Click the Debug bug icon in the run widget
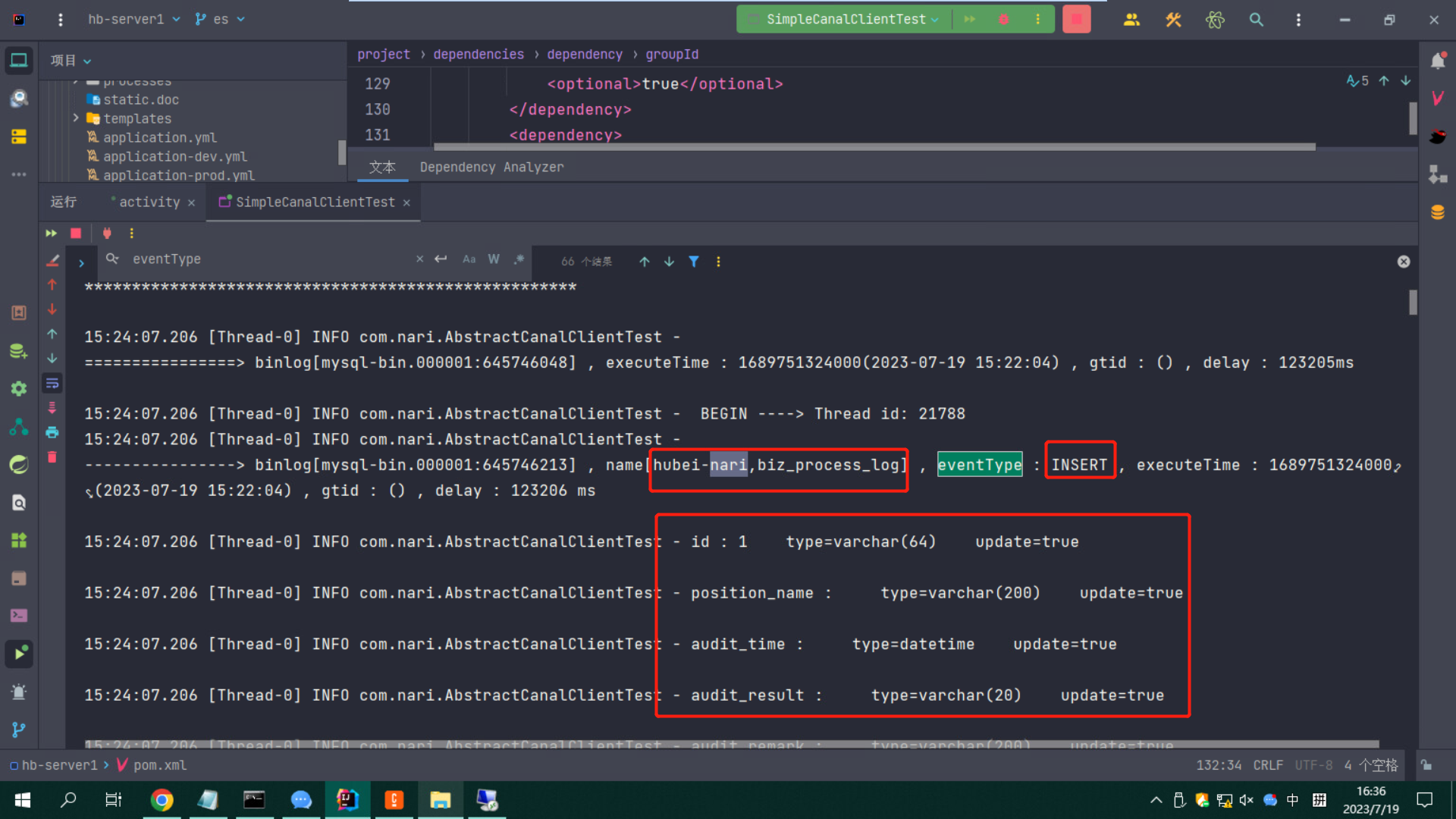The width and height of the screenshot is (1456, 819). point(1003,19)
